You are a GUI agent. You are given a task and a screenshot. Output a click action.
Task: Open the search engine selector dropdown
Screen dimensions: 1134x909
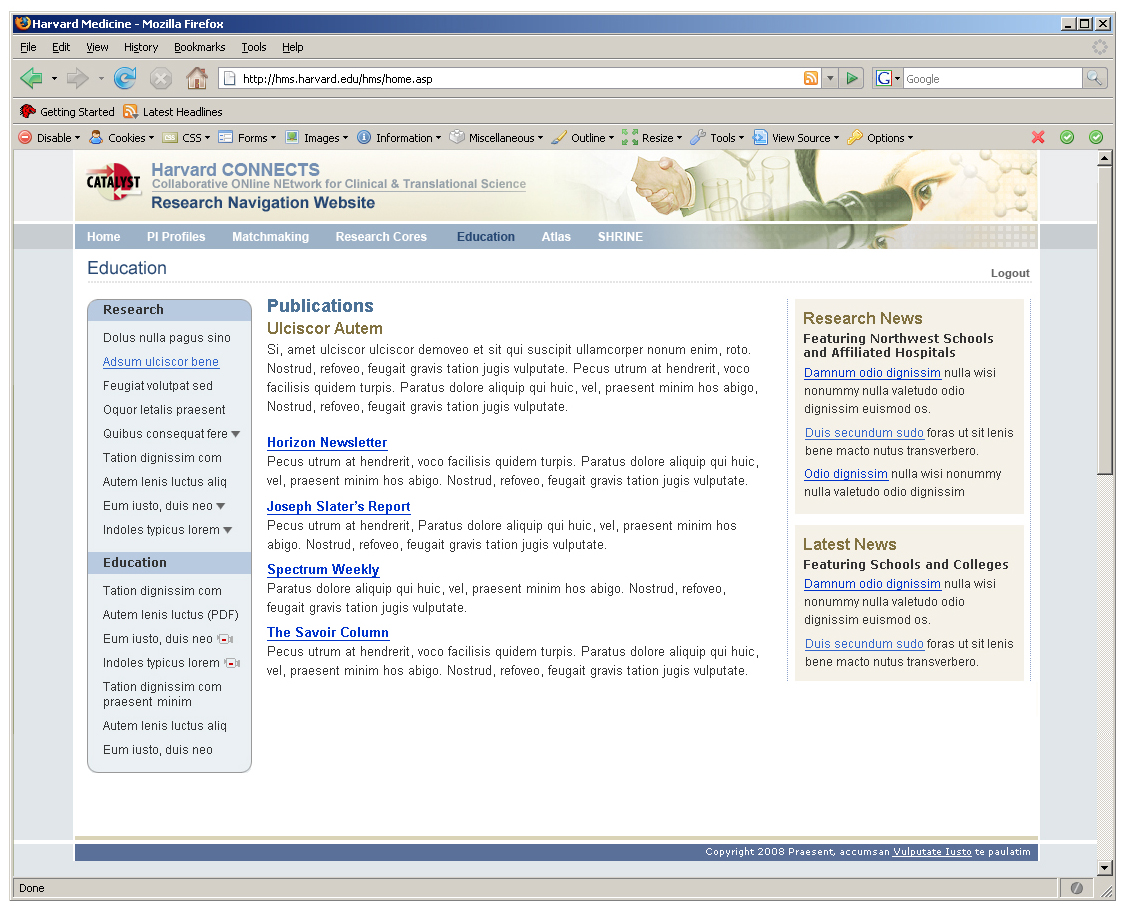click(889, 78)
